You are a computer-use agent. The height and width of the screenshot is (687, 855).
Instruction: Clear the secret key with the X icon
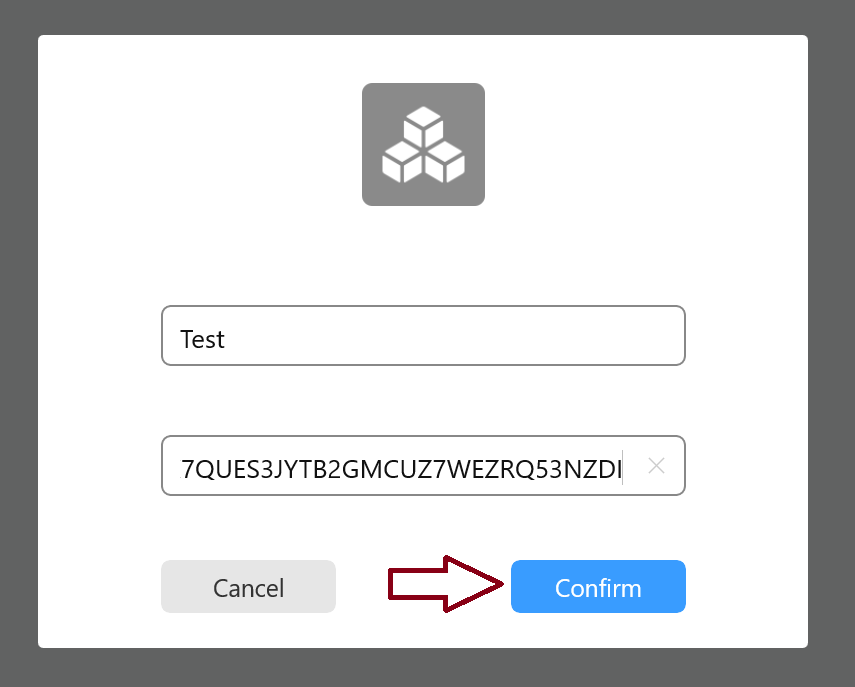click(x=656, y=466)
